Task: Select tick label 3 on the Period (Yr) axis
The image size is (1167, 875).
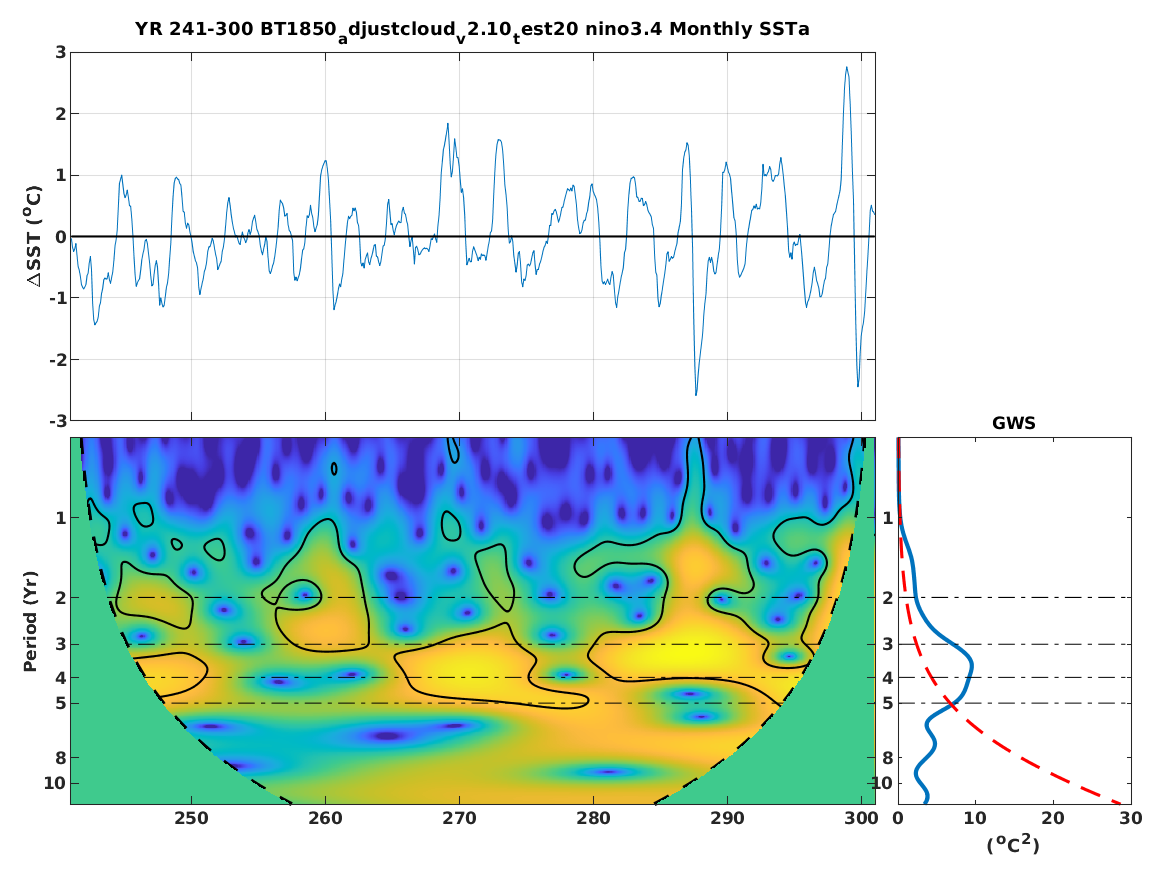Action: pos(60,644)
